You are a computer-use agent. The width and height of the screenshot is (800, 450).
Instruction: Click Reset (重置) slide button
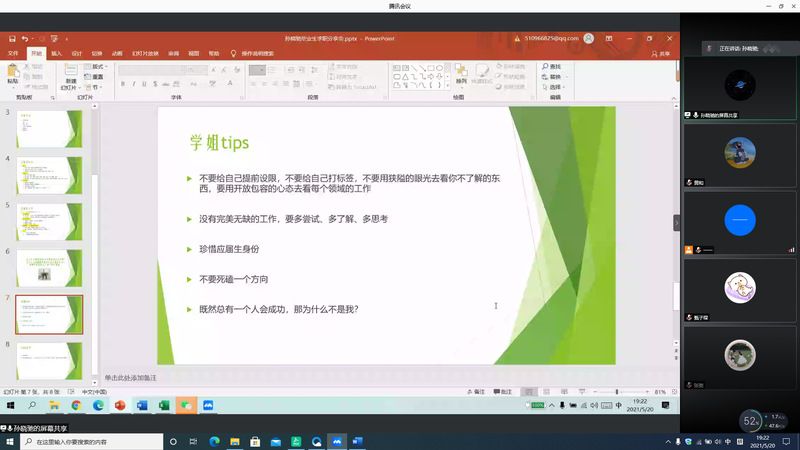[x=94, y=77]
